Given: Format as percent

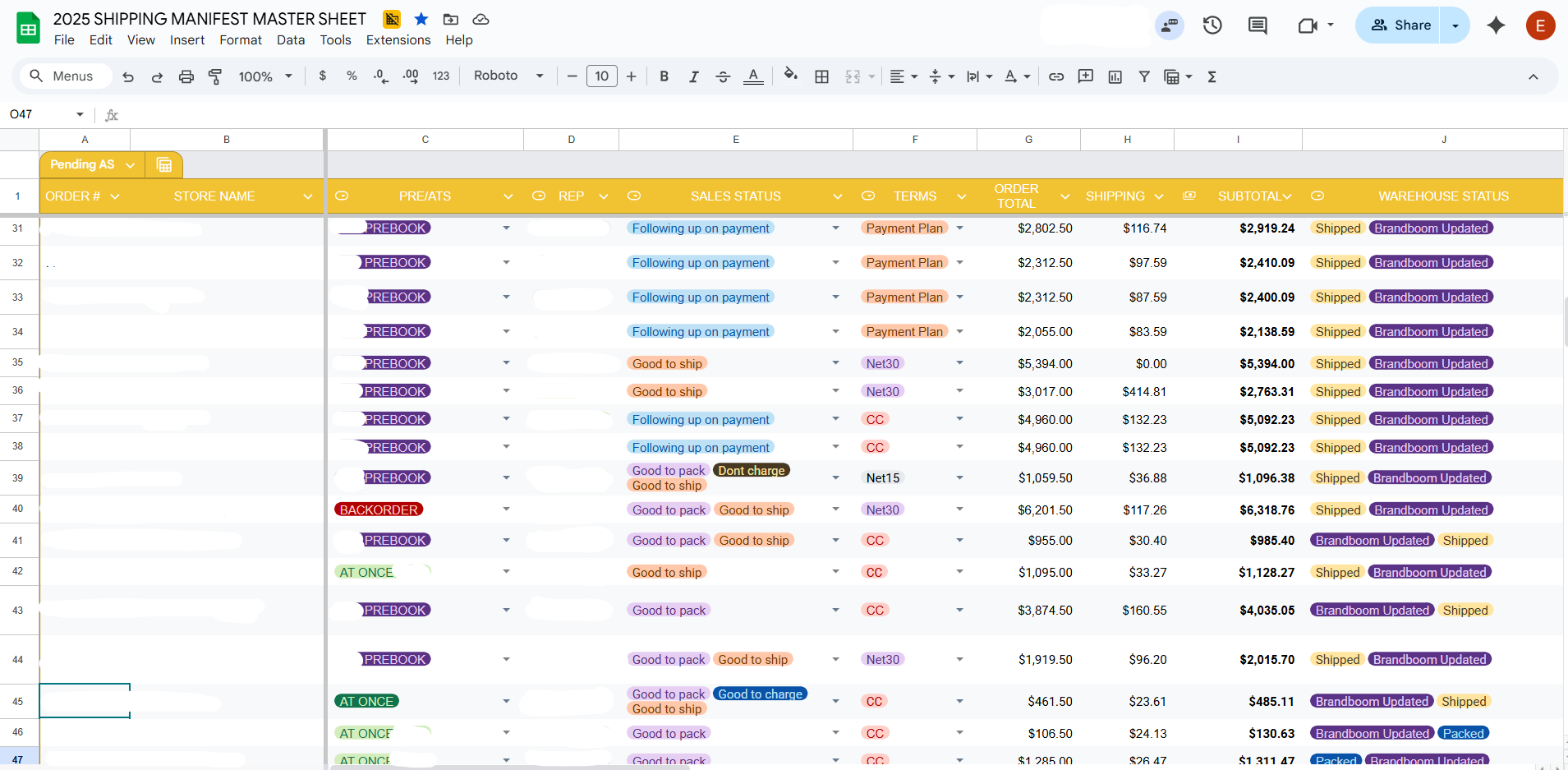Looking at the screenshot, I should (352, 76).
